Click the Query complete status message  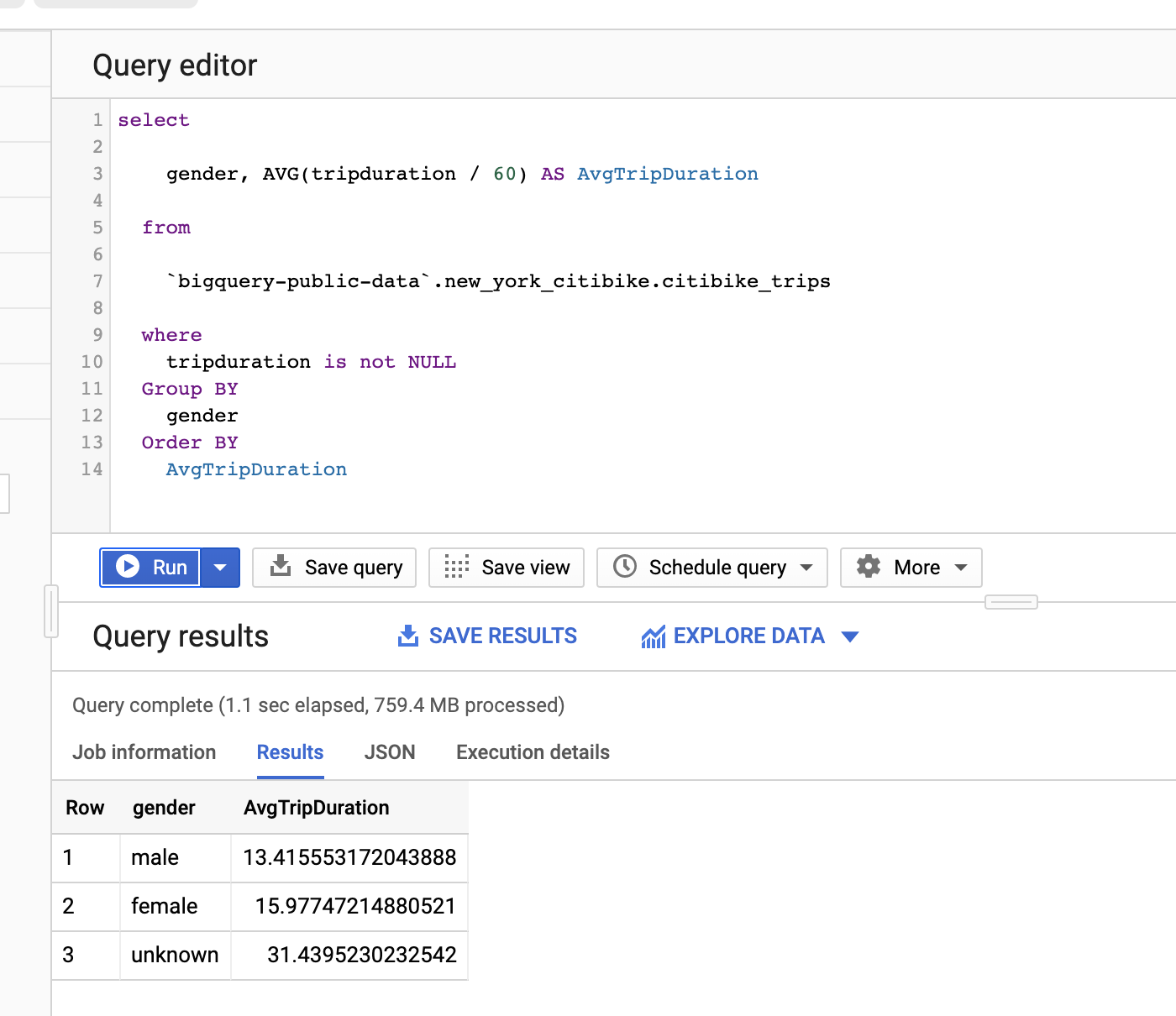[x=318, y=705]
